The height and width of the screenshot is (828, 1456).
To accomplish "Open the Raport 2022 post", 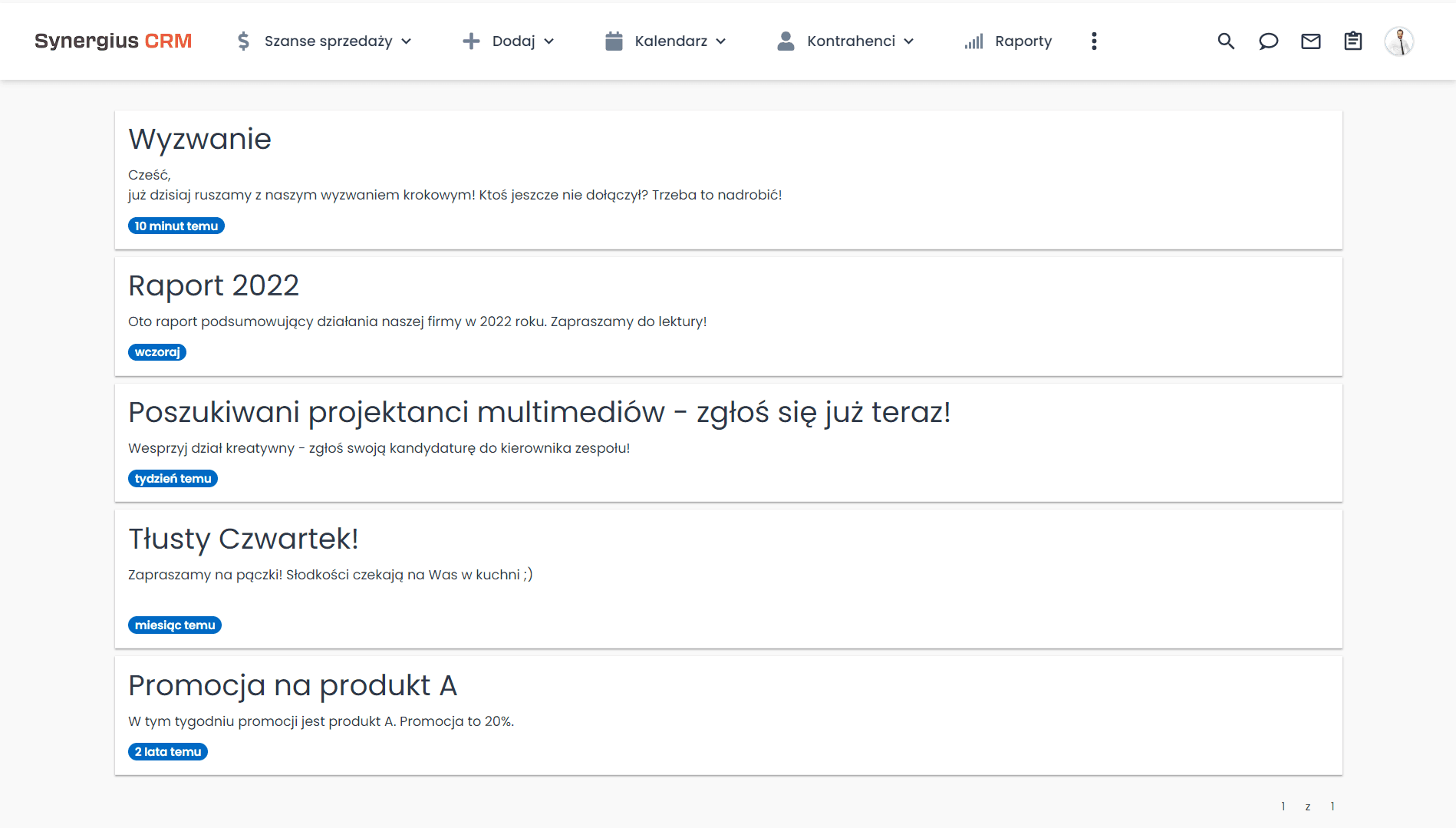I will [x=213, y=285].
